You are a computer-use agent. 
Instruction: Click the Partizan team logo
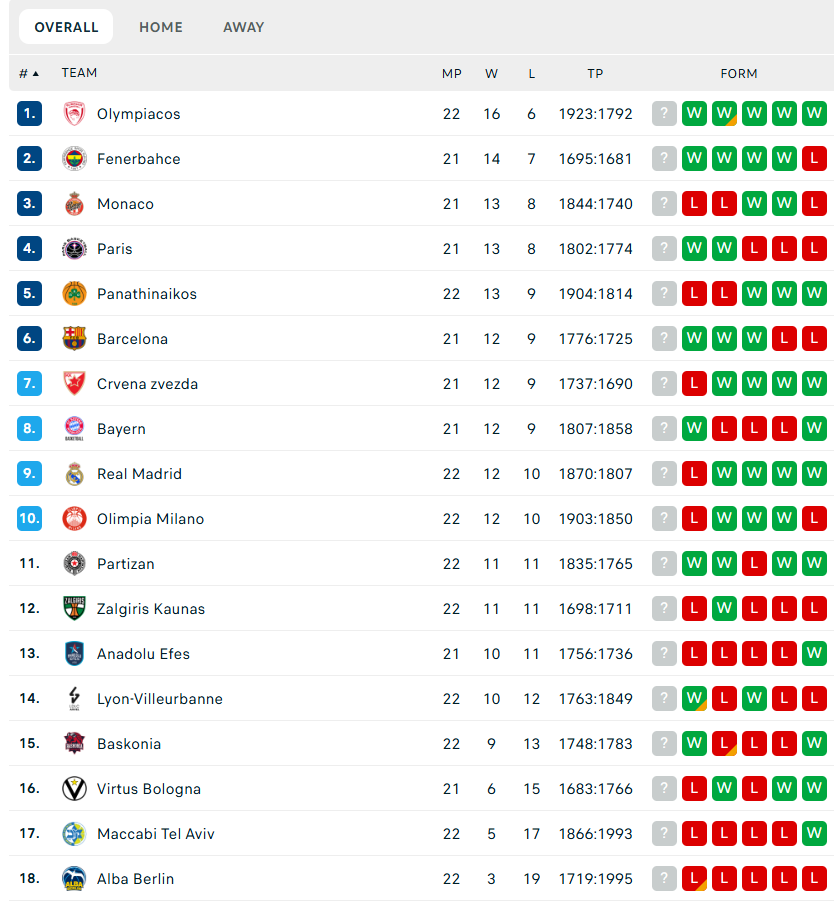click(74, 564)
